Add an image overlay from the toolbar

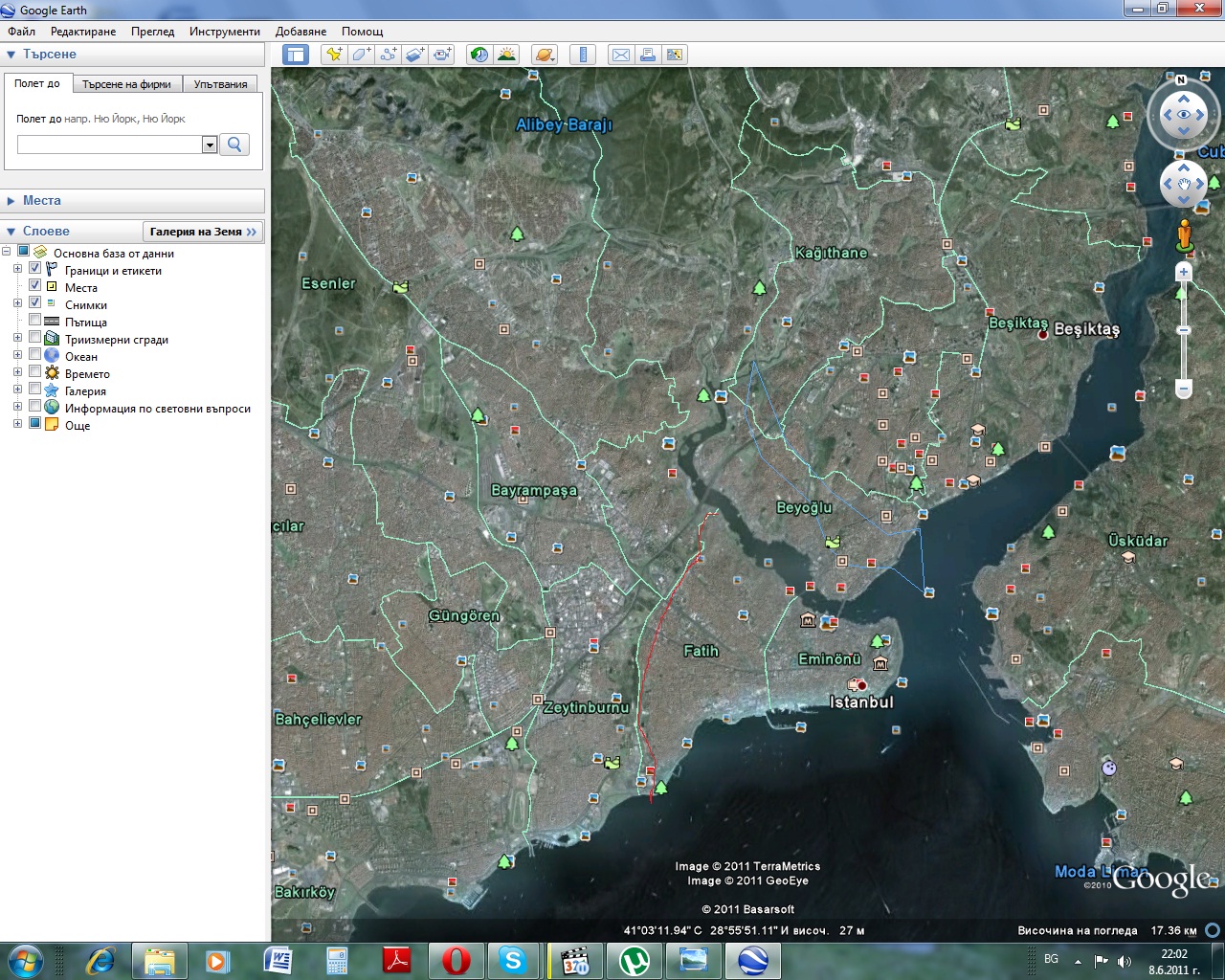[x=414, y=55]
